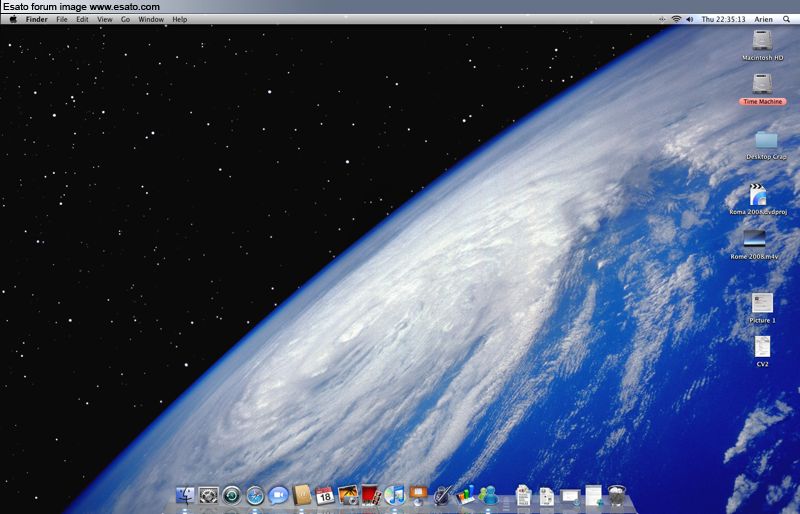The width and height of the screenshot is (800, 514).
Task: Launch iCal calendar showing 18
Action: tap(324, 495)
